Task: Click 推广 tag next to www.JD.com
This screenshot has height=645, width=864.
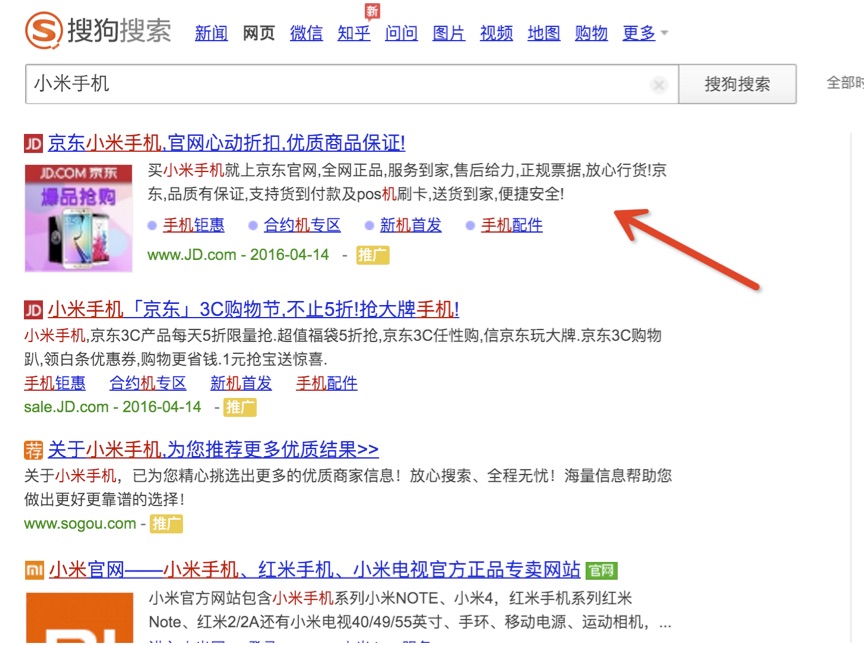Action: pos(372,255)
